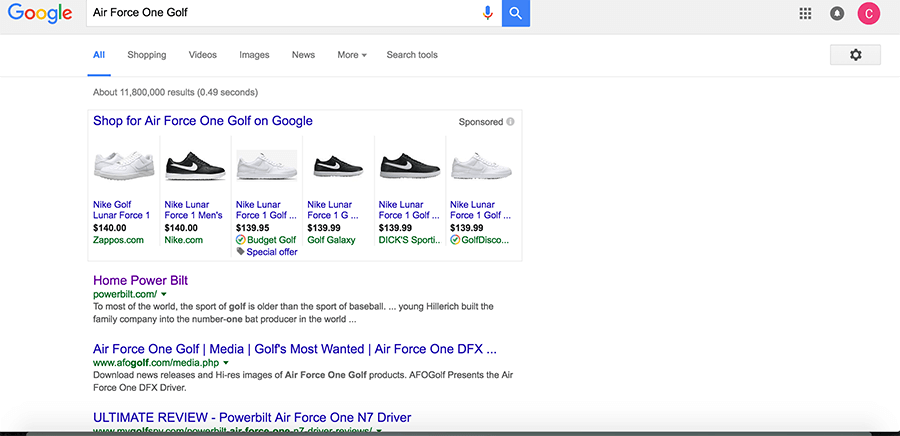The height and width of the screenshot is (436, 900).
Task: Click the Sponsored label
Action: pos(481,122)
